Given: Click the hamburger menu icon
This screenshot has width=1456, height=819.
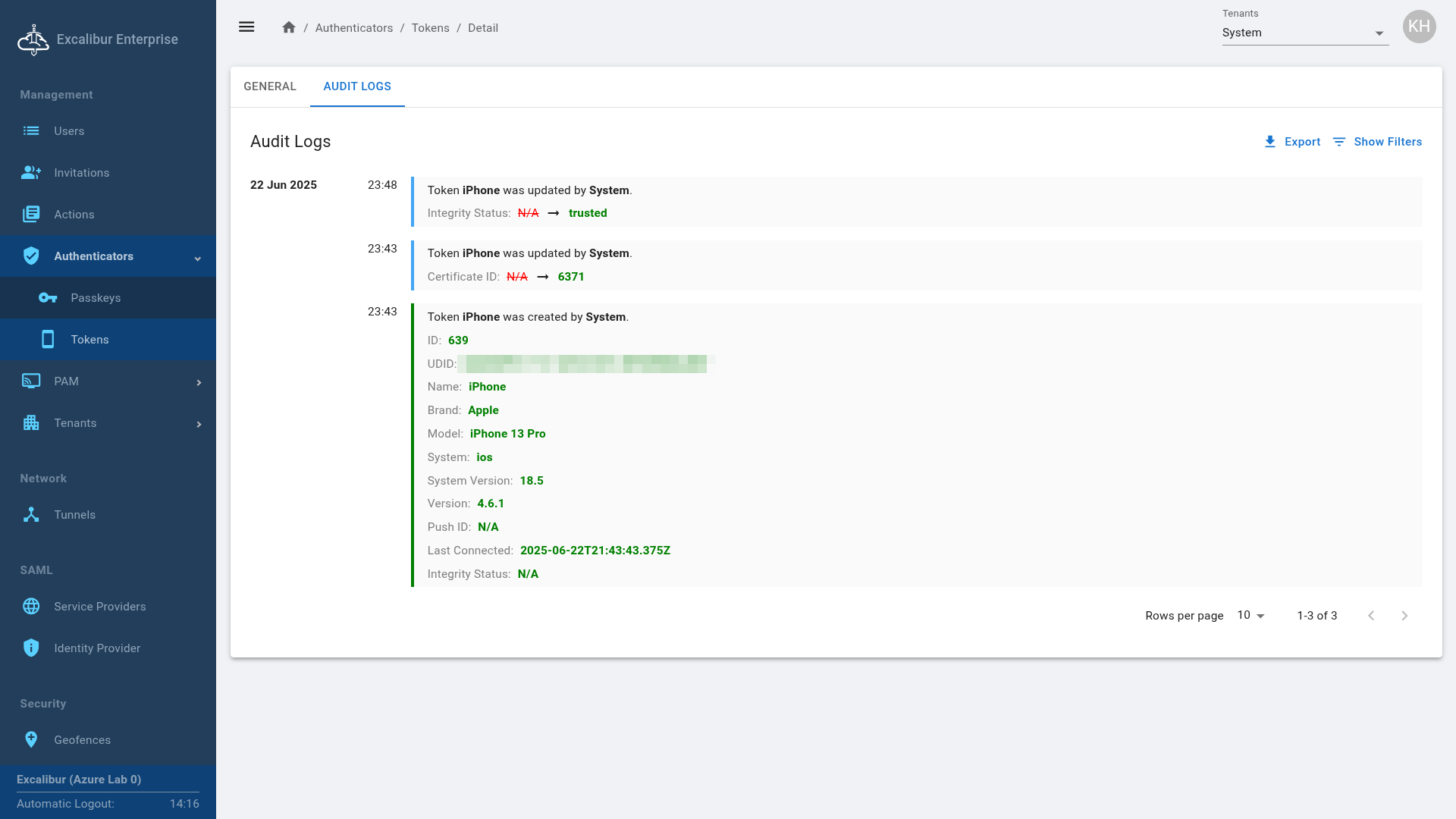Looking at the screenshot, I should coord(246,27).
